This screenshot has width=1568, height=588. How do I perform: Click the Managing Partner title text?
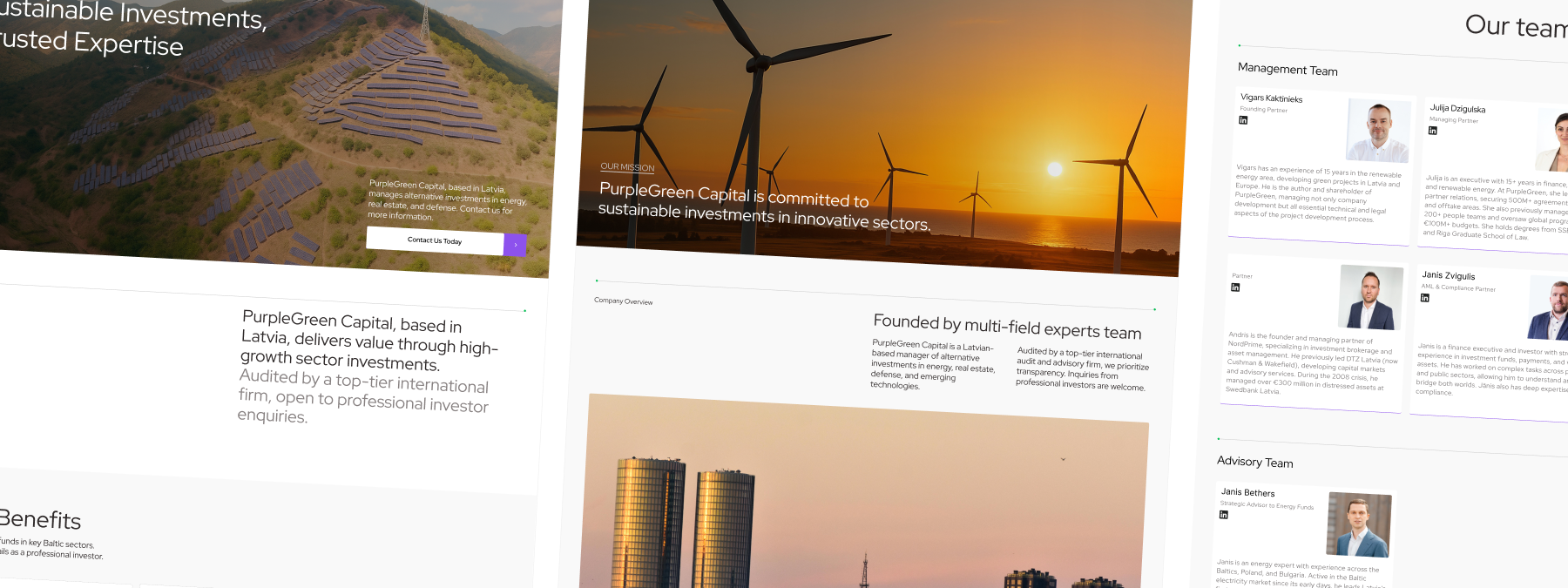[1453, 120]
